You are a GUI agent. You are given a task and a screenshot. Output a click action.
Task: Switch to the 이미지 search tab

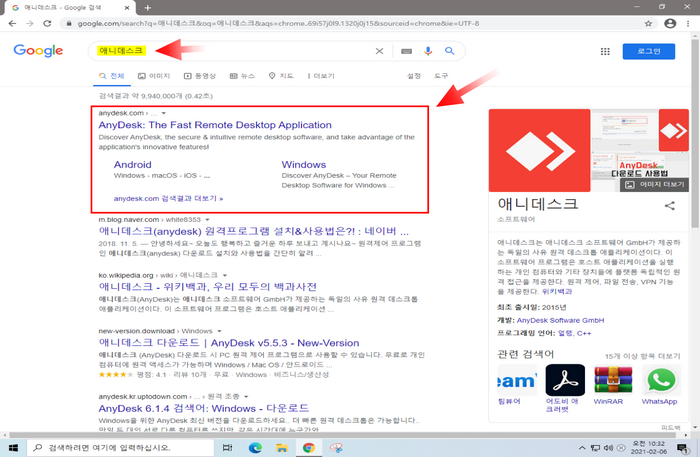point(154,76)
